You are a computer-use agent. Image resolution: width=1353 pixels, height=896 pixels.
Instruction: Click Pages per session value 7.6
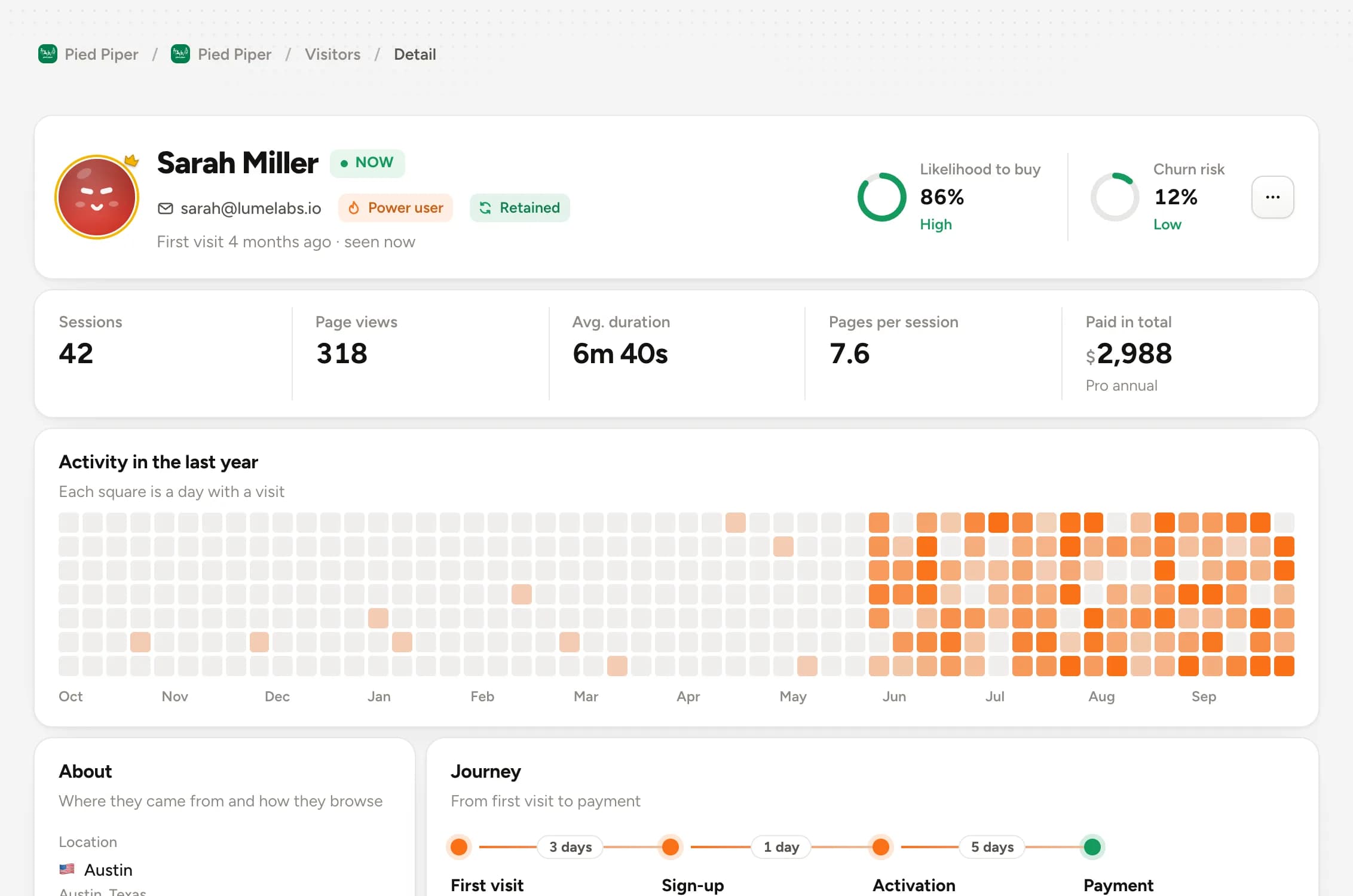(x=849, y=354)
